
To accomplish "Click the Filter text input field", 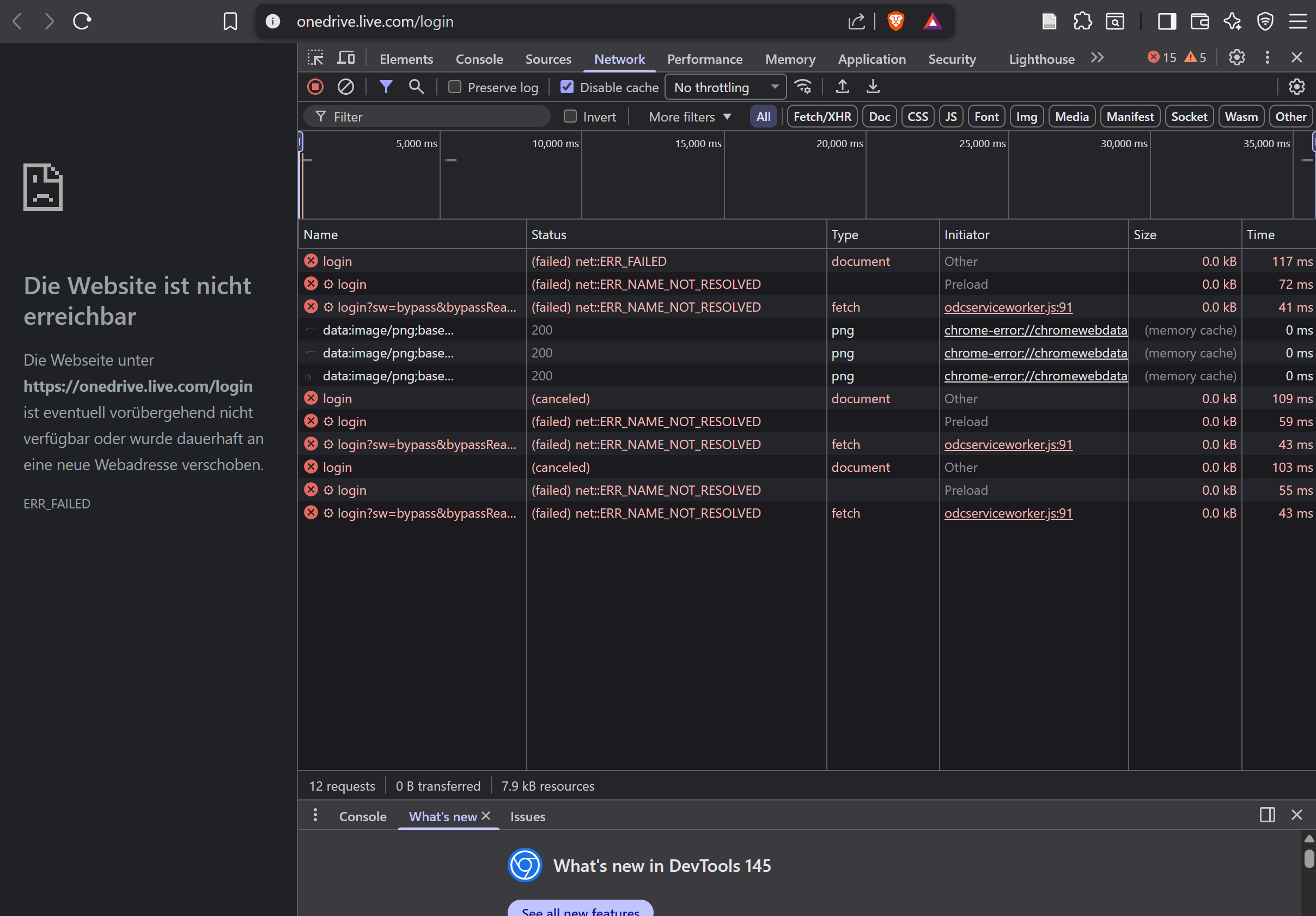I will [427, 117].
